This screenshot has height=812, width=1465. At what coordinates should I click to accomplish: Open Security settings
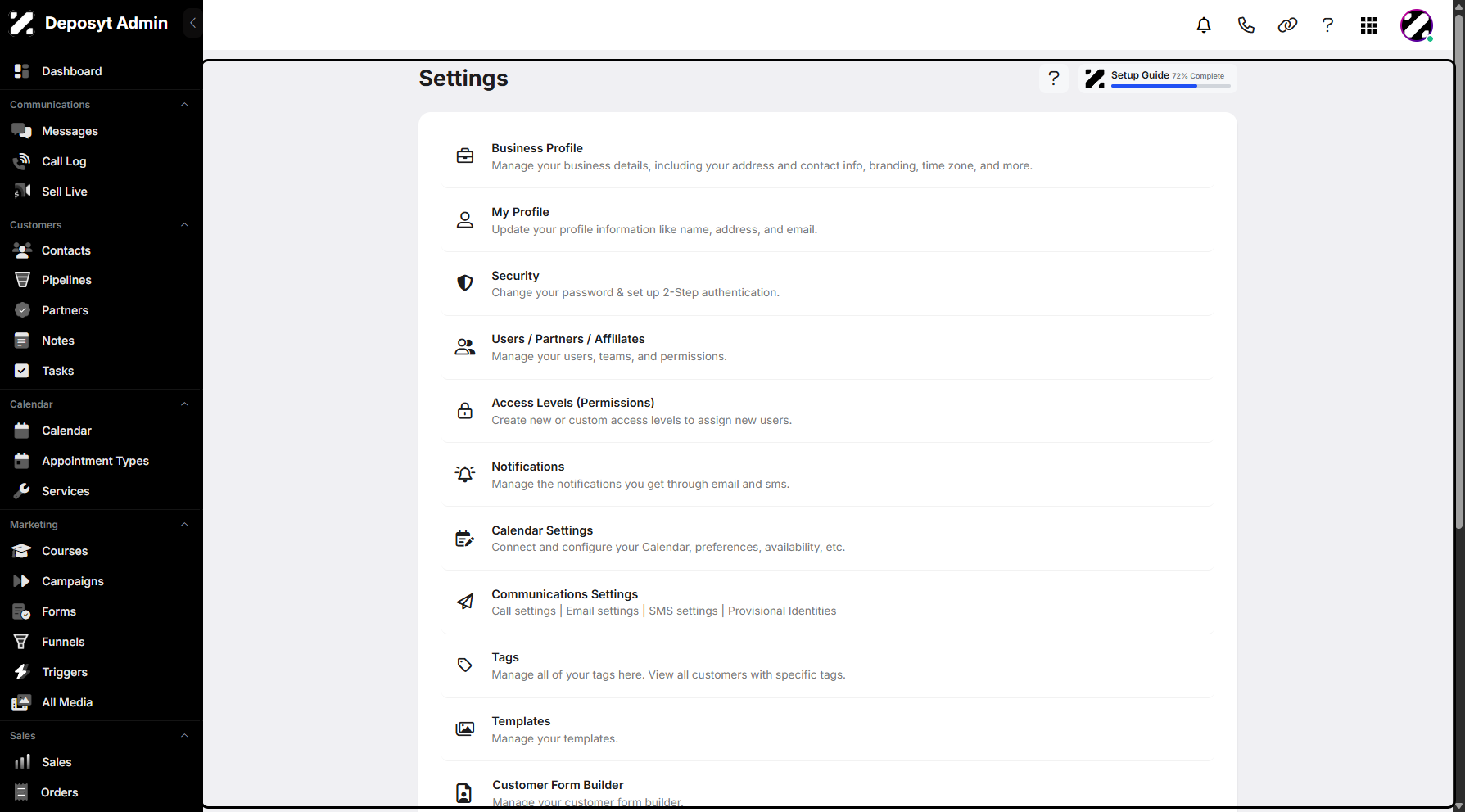[827, 284]
